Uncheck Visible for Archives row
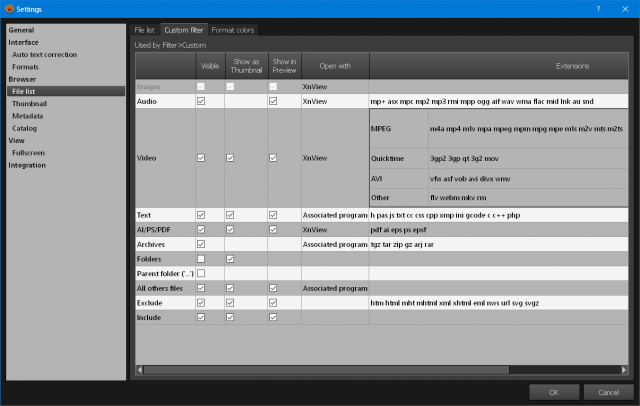The width and height of the screenshot is (640, 406). 201,244
